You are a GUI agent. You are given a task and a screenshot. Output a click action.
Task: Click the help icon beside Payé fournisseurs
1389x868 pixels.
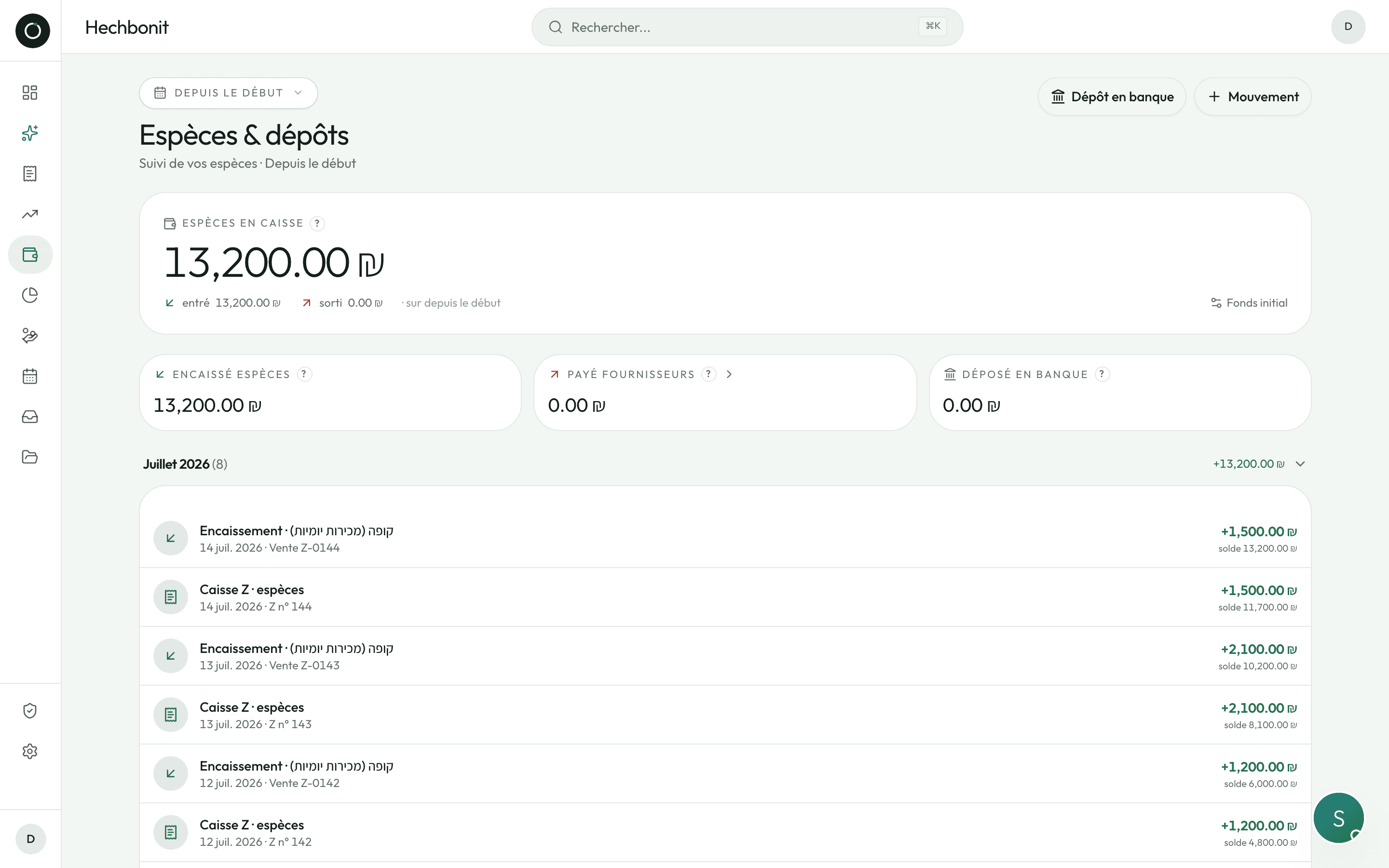pyautogui.click(x=709, y=374)
